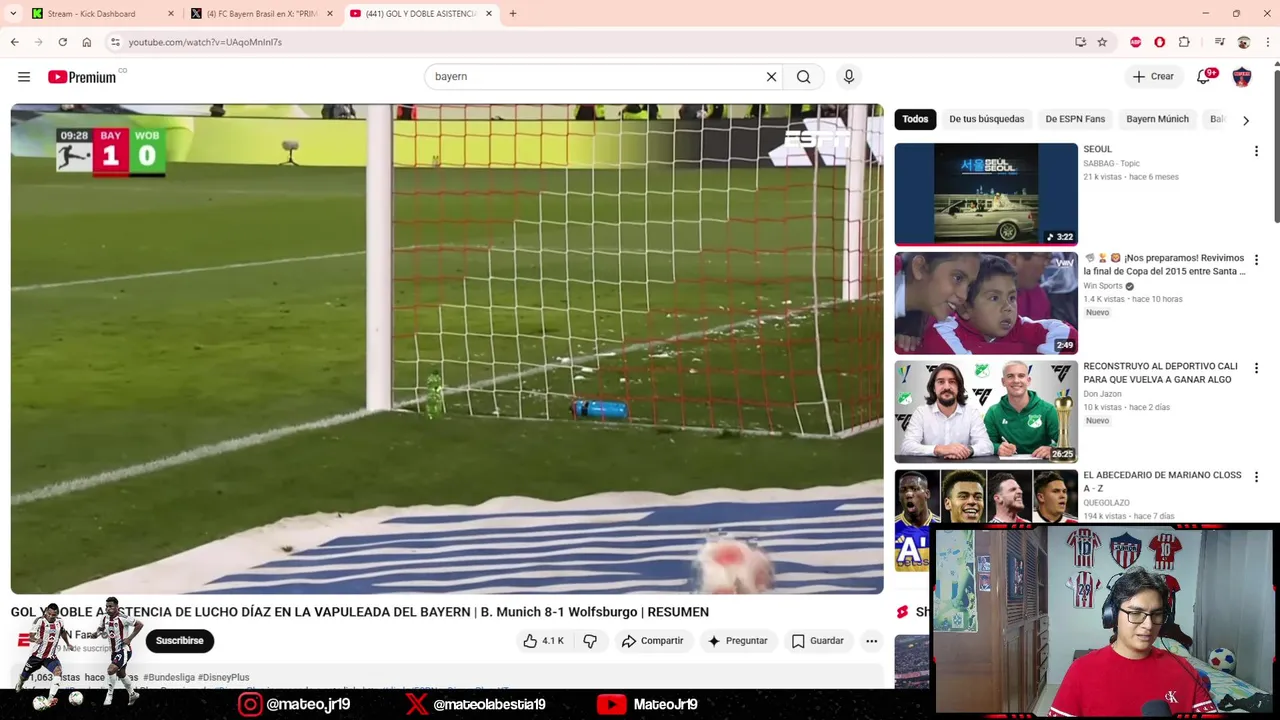The height and width of the screenshot is (720, 1280).
Task: Close the Kick Dashboard tab
Action: (x=171, y=14)
